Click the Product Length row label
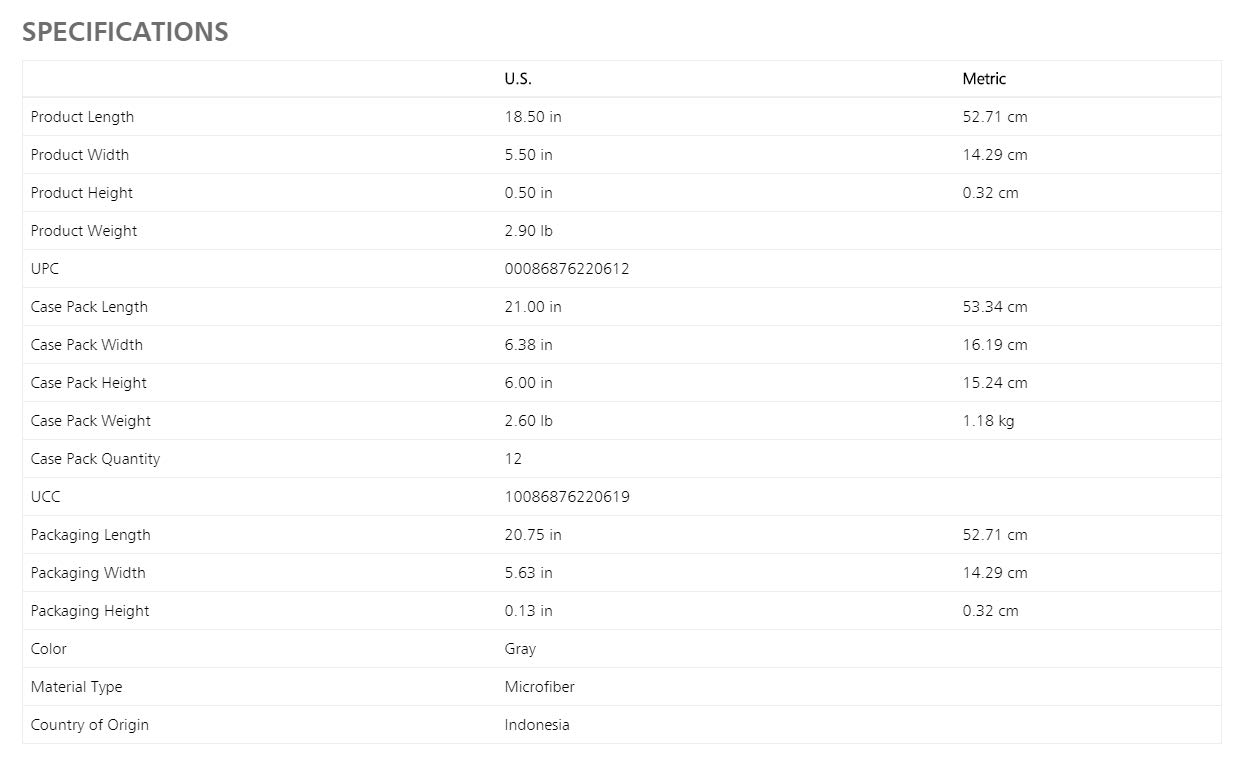 82,117
